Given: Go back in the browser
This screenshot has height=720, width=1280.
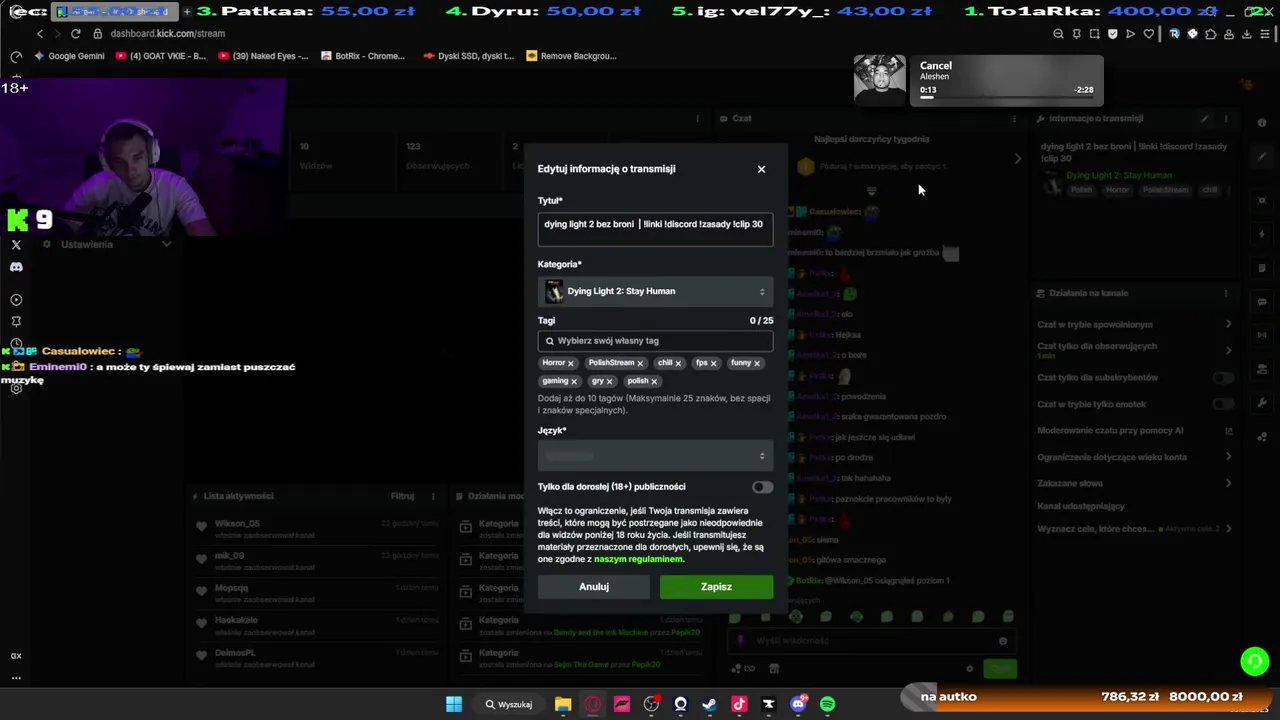Looking at the screenshot, I should tap(40, 33).
